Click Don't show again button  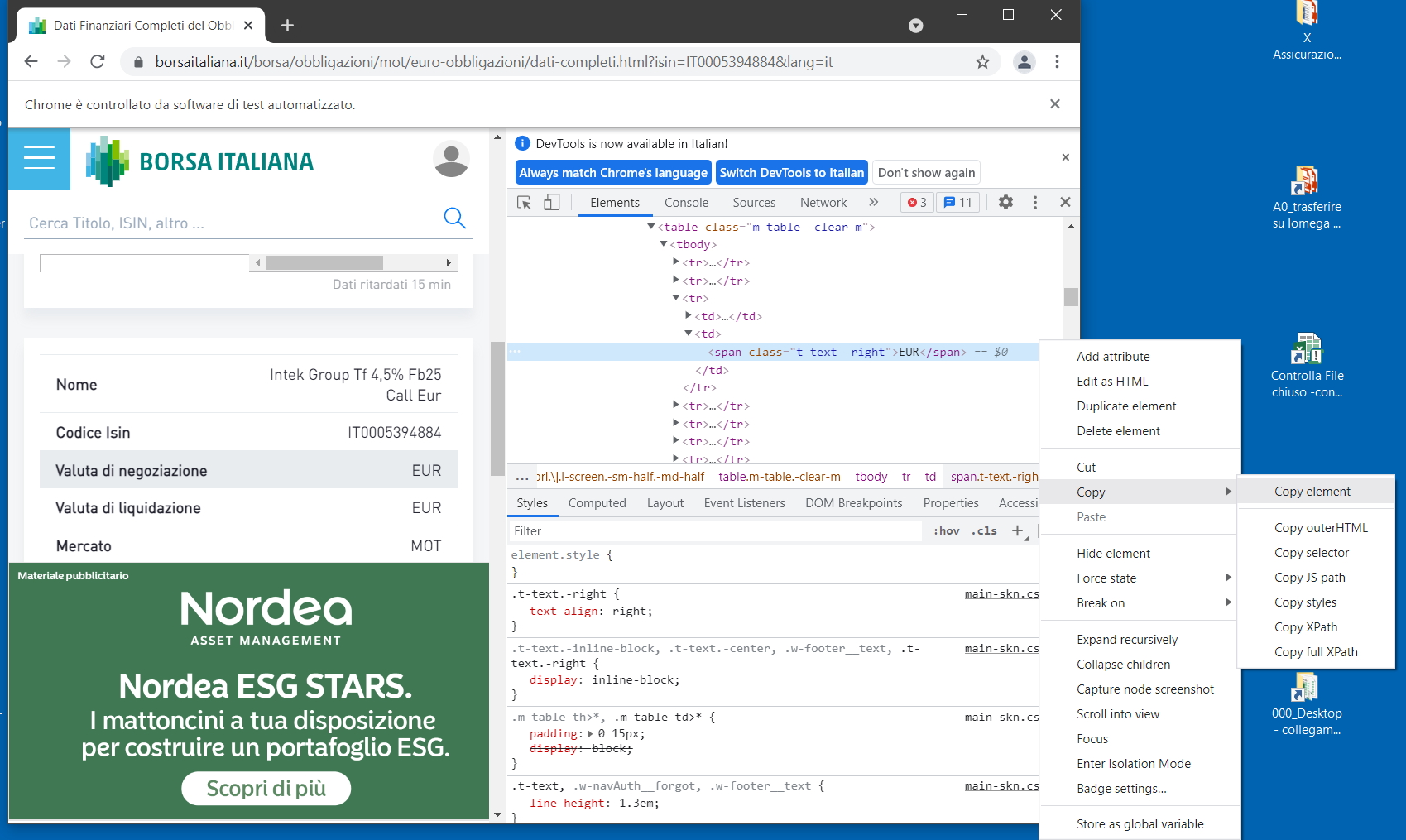[926, 173]
